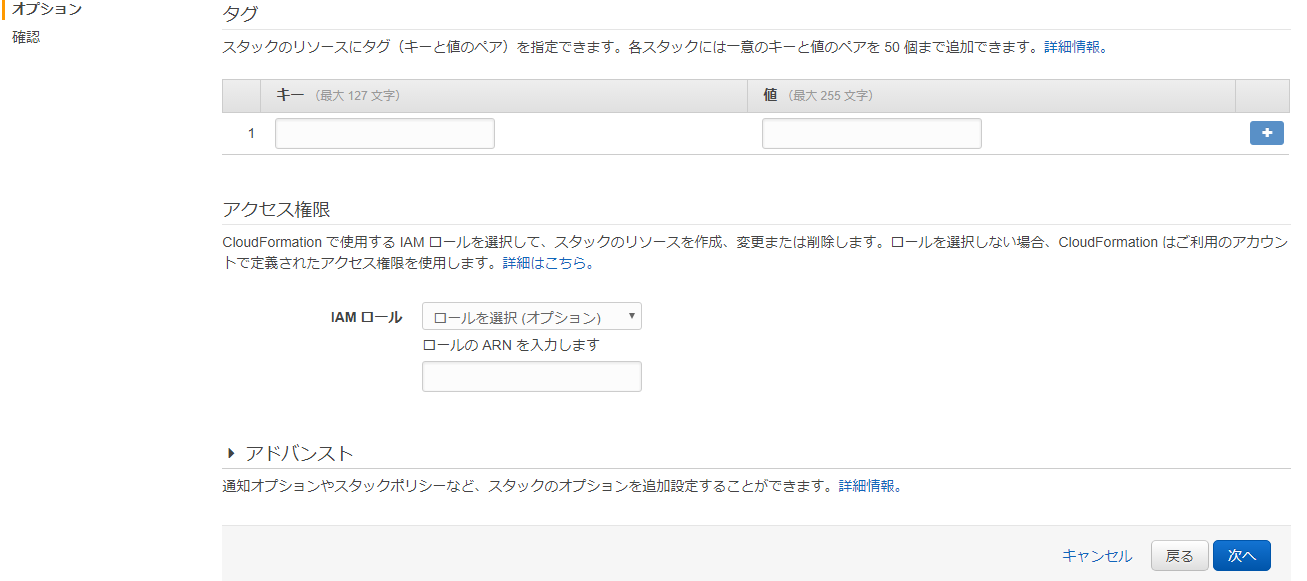This screenshot has height=581, width=1307.
Task: Click the 次へ button
Action: pyautogui.click(x=1241, y=555)
